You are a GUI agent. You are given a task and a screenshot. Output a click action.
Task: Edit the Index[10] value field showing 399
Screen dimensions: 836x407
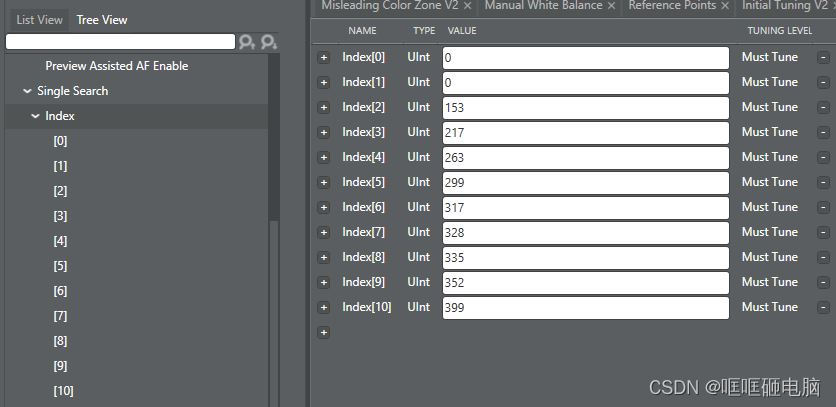point(585,308)
